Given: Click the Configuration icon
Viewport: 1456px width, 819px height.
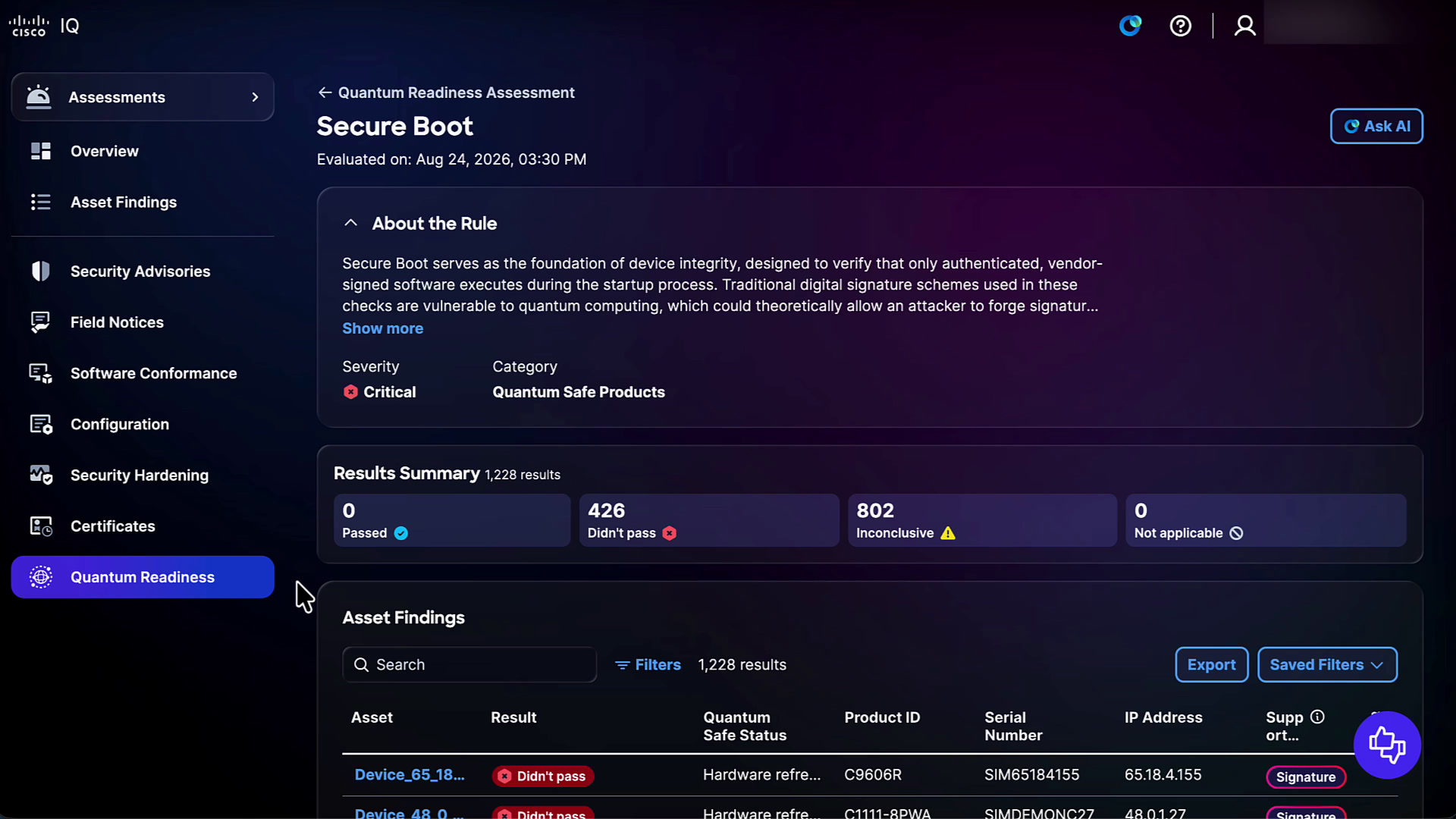Looking at the screenshot, I should coord(41,424).
